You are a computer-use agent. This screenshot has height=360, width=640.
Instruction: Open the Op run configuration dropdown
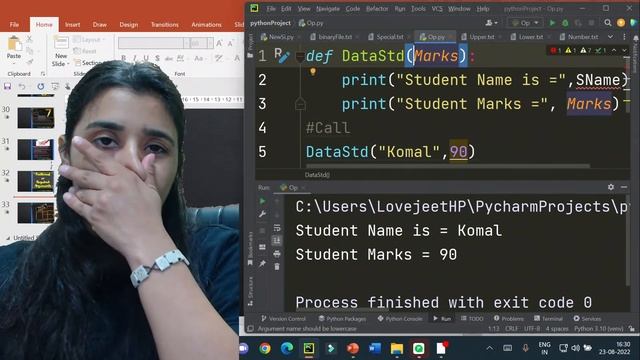pos(525,23)
